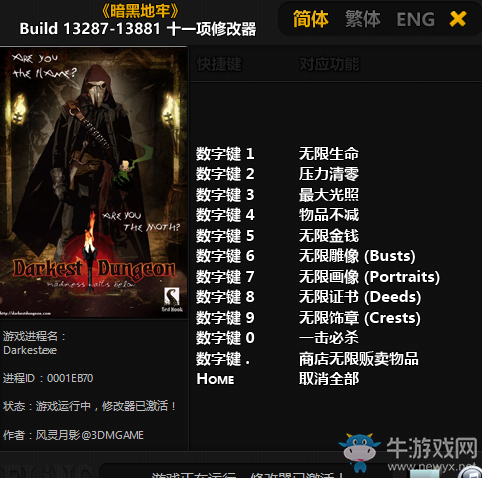
Task: Toggle 无限生命 cheat option
Action: 329,154
